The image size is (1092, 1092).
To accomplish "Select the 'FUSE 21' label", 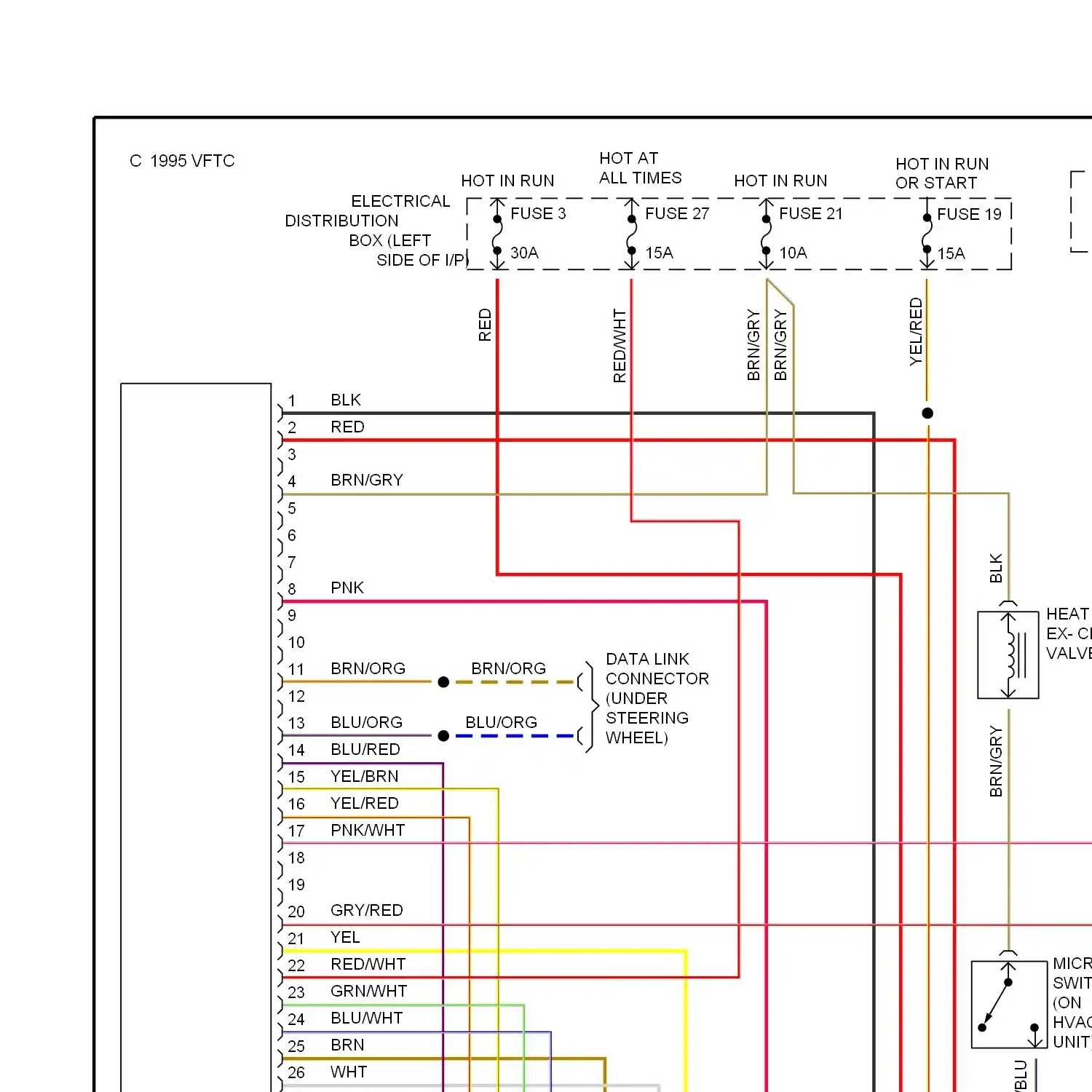I will tap(811, 213).
